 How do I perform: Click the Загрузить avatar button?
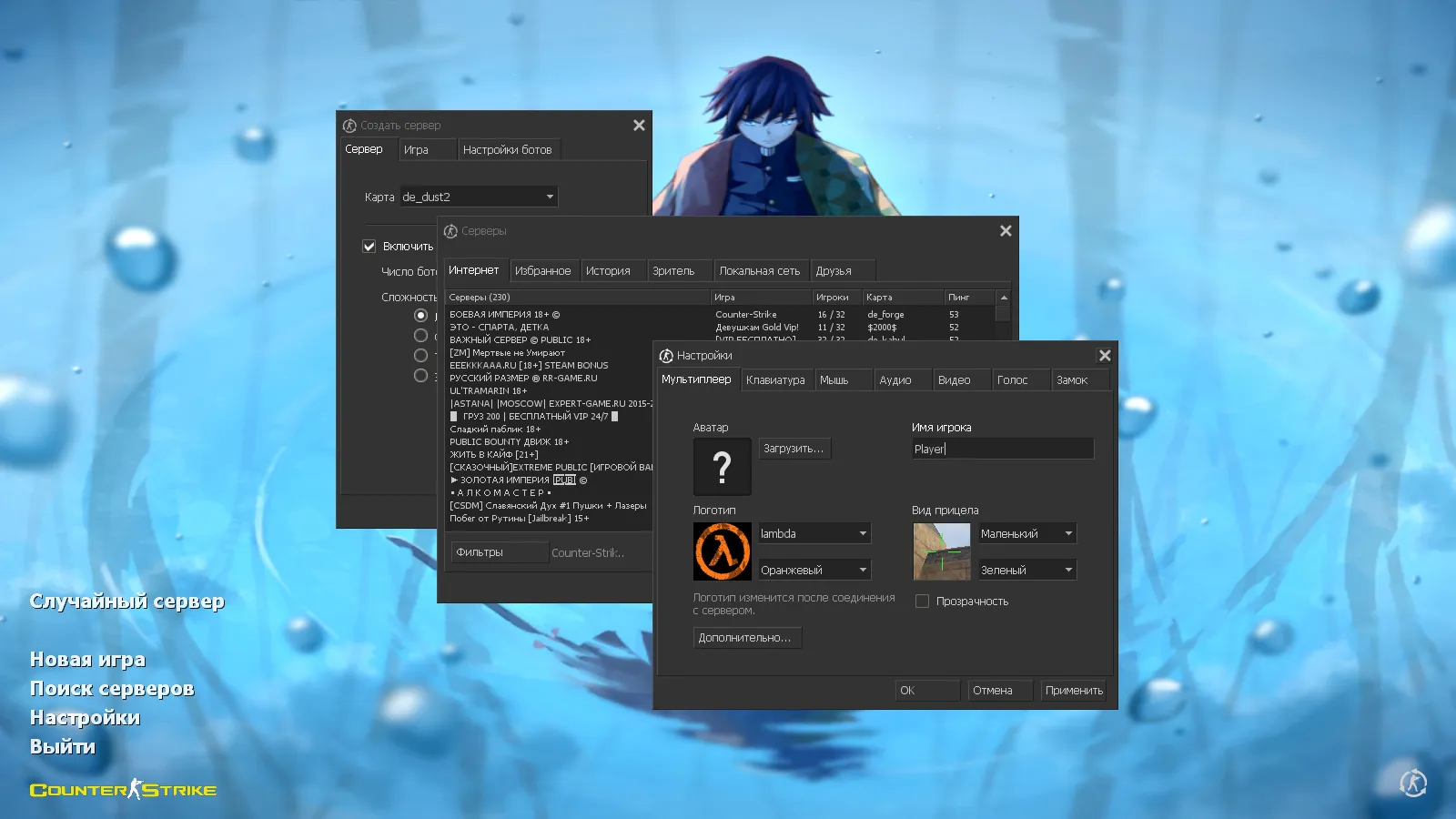tap(794, 449)
